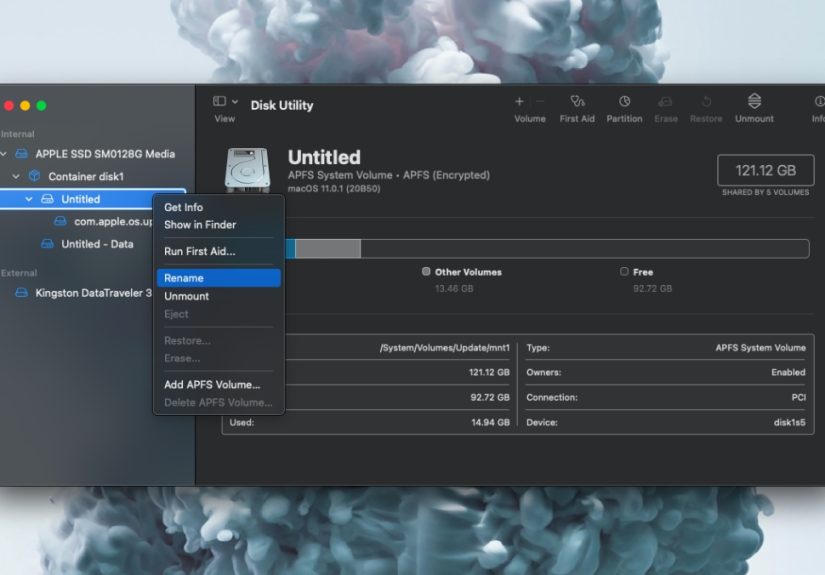Collapse the Untitled volume chevron
The height and width of the screenshot is (575, 825).
click(29, 199)
